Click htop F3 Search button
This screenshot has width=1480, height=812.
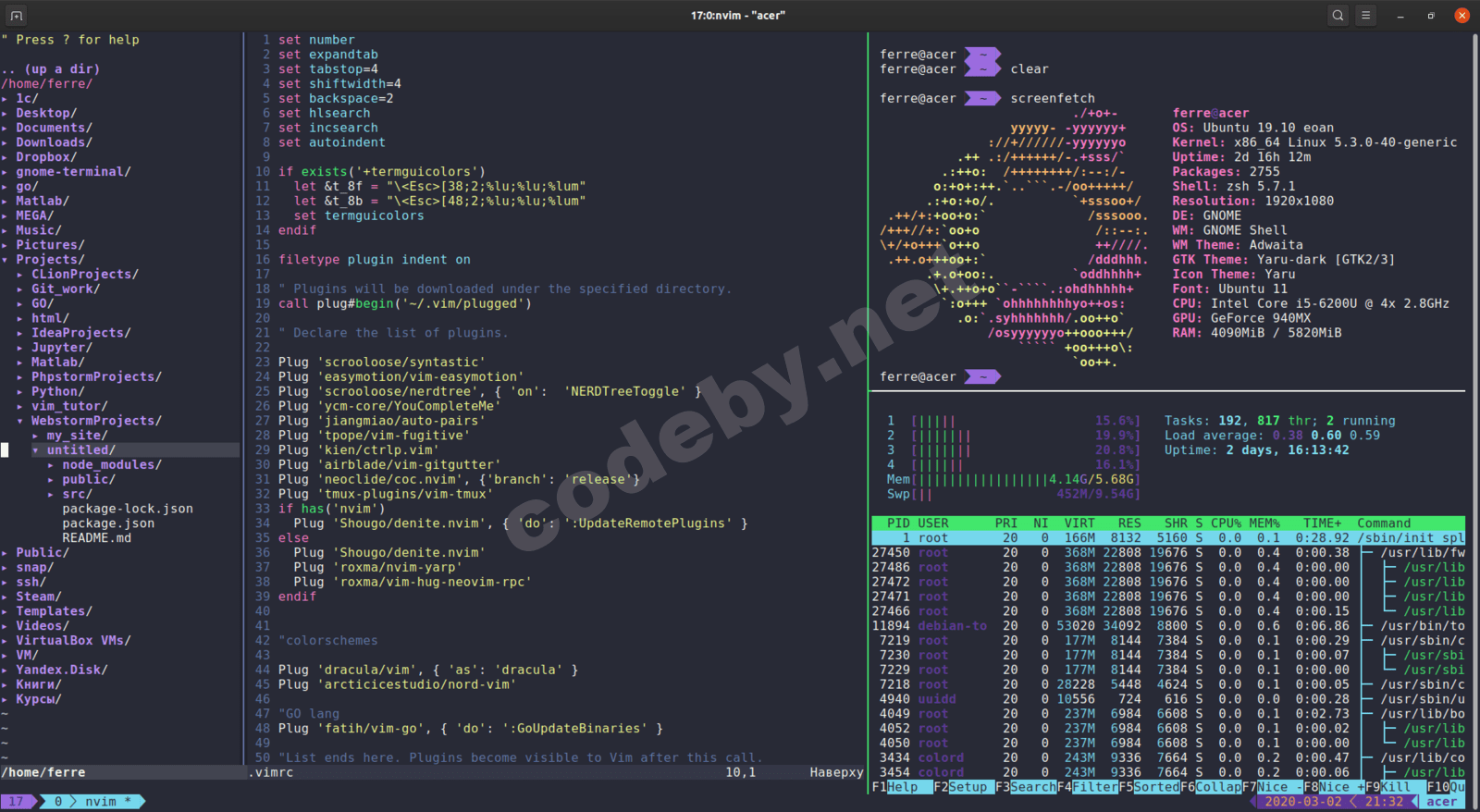coord(1026,787)
